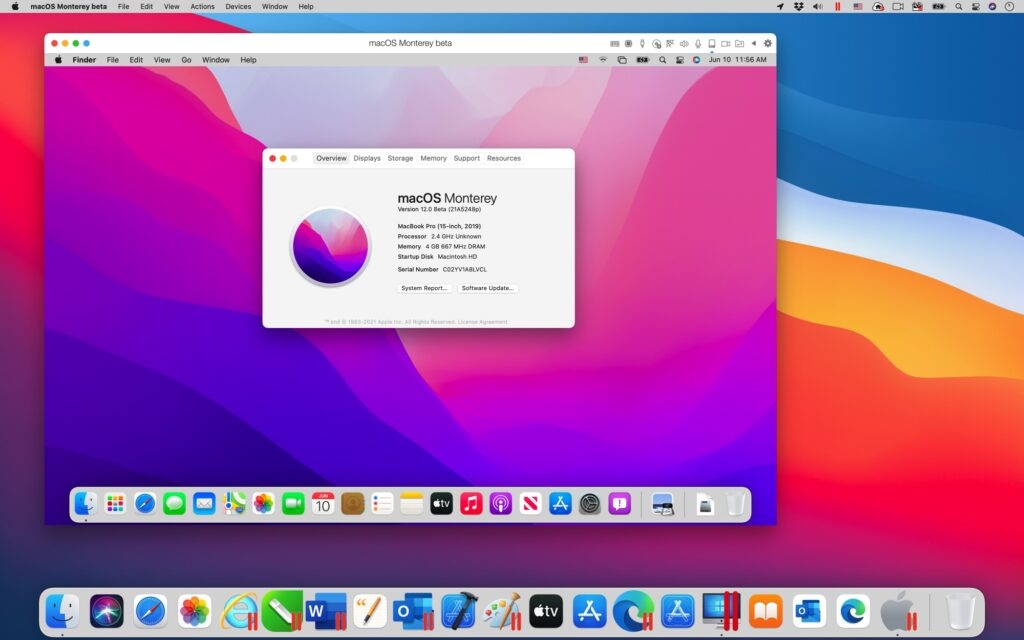The height and width of the screenshot is (640, 1024).
Task: Open Control Center in the guest menu bar
Action: tap(680, 60)
